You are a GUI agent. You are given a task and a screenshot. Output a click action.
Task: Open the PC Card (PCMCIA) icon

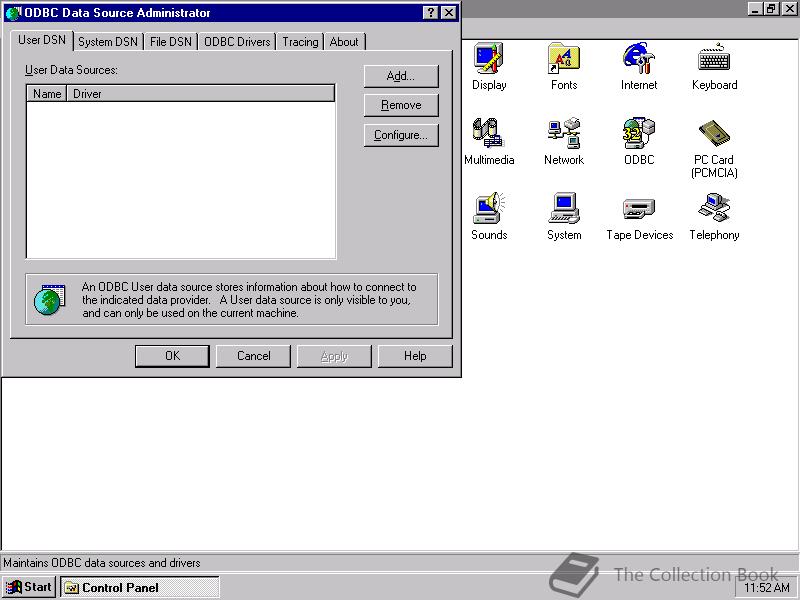click(x=714, y=148)
